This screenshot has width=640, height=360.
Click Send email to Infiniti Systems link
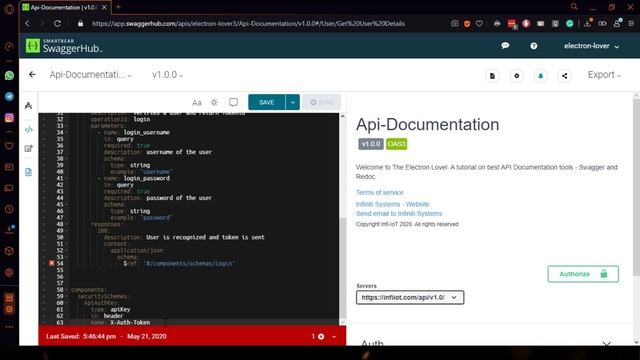399,213
